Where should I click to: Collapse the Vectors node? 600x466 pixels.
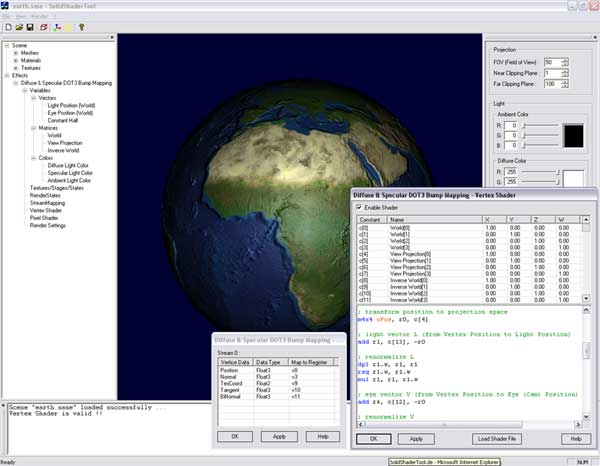click(33, 98)
